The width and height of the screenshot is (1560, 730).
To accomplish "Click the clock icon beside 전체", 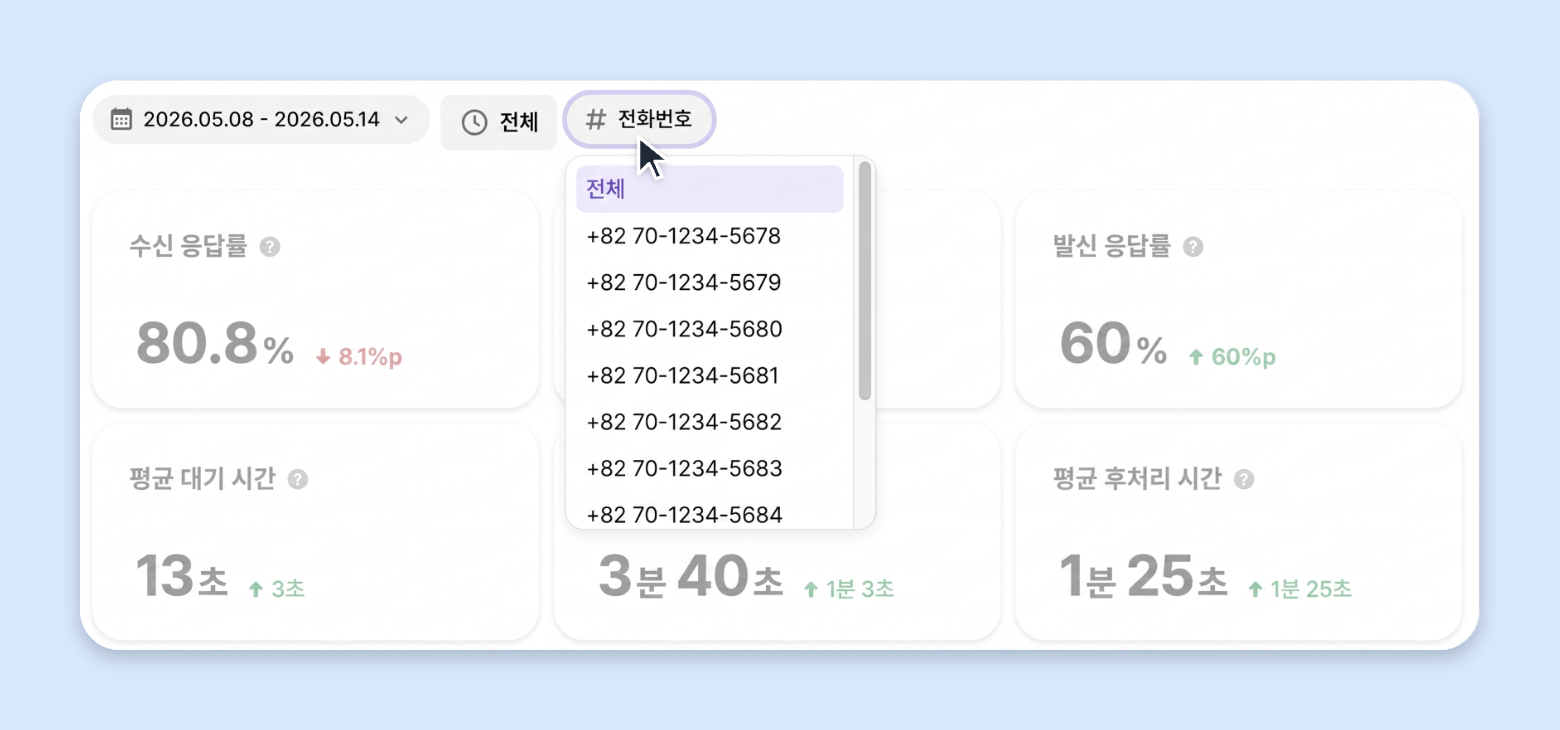I will click(474, 122).
